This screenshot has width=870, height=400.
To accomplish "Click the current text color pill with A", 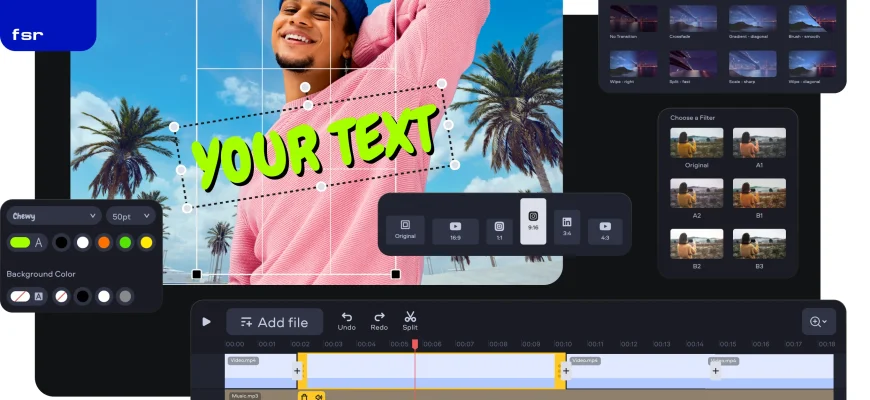I will (x=27, y=242).
